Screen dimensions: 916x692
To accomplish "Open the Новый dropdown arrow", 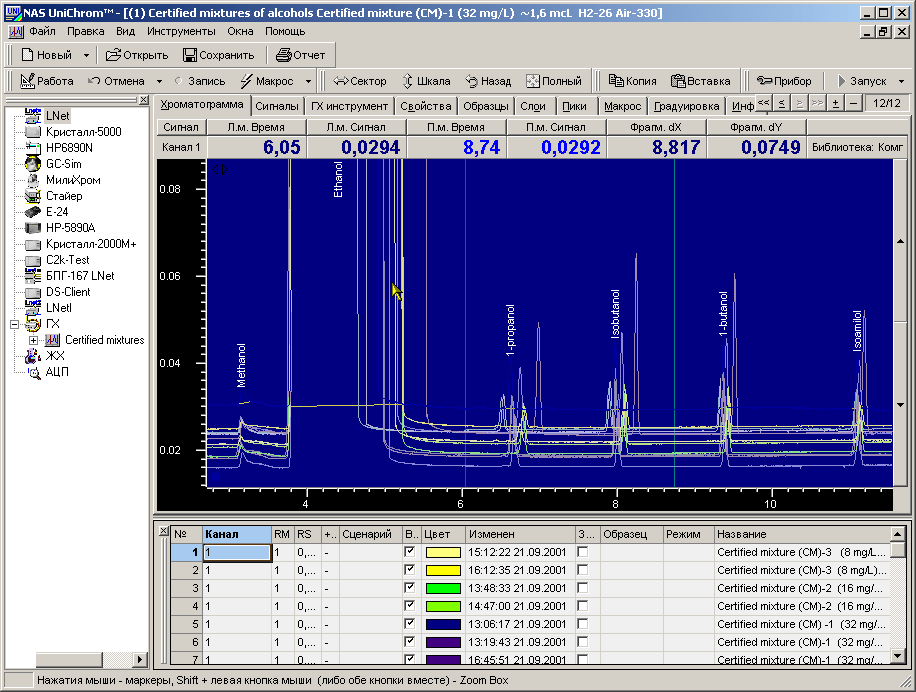I will coord(86,55).
